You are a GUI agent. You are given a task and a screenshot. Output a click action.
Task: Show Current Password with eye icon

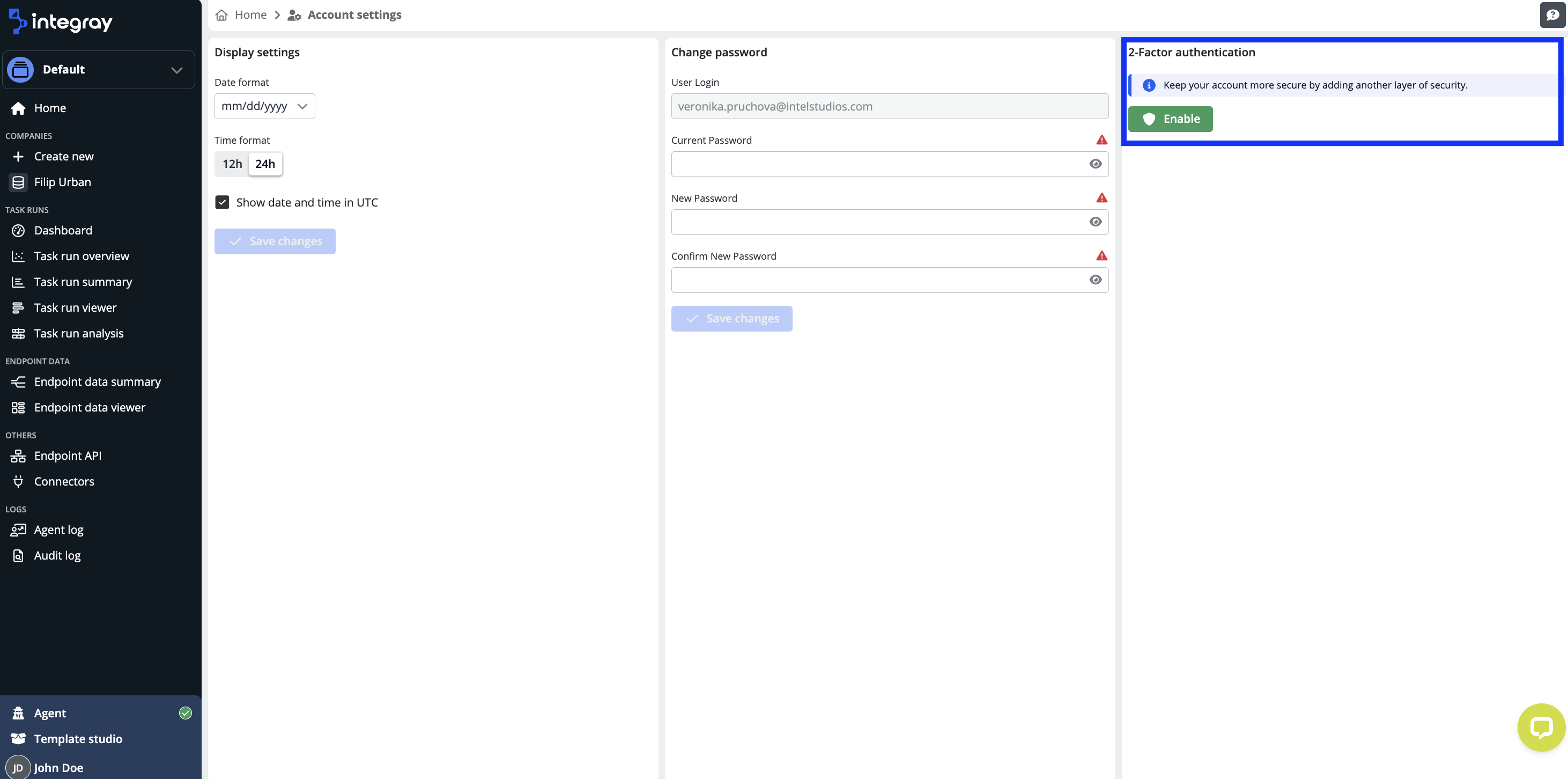click(x=1095, y=164)
